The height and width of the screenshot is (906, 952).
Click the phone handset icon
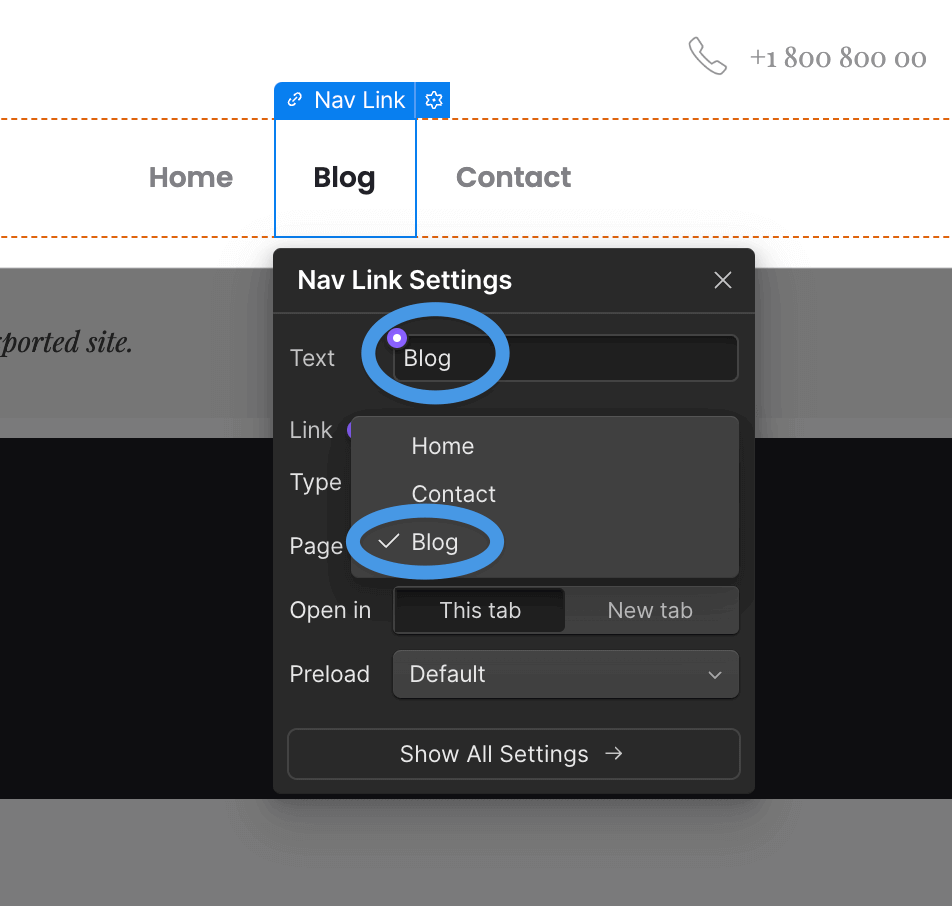[707, 56]
